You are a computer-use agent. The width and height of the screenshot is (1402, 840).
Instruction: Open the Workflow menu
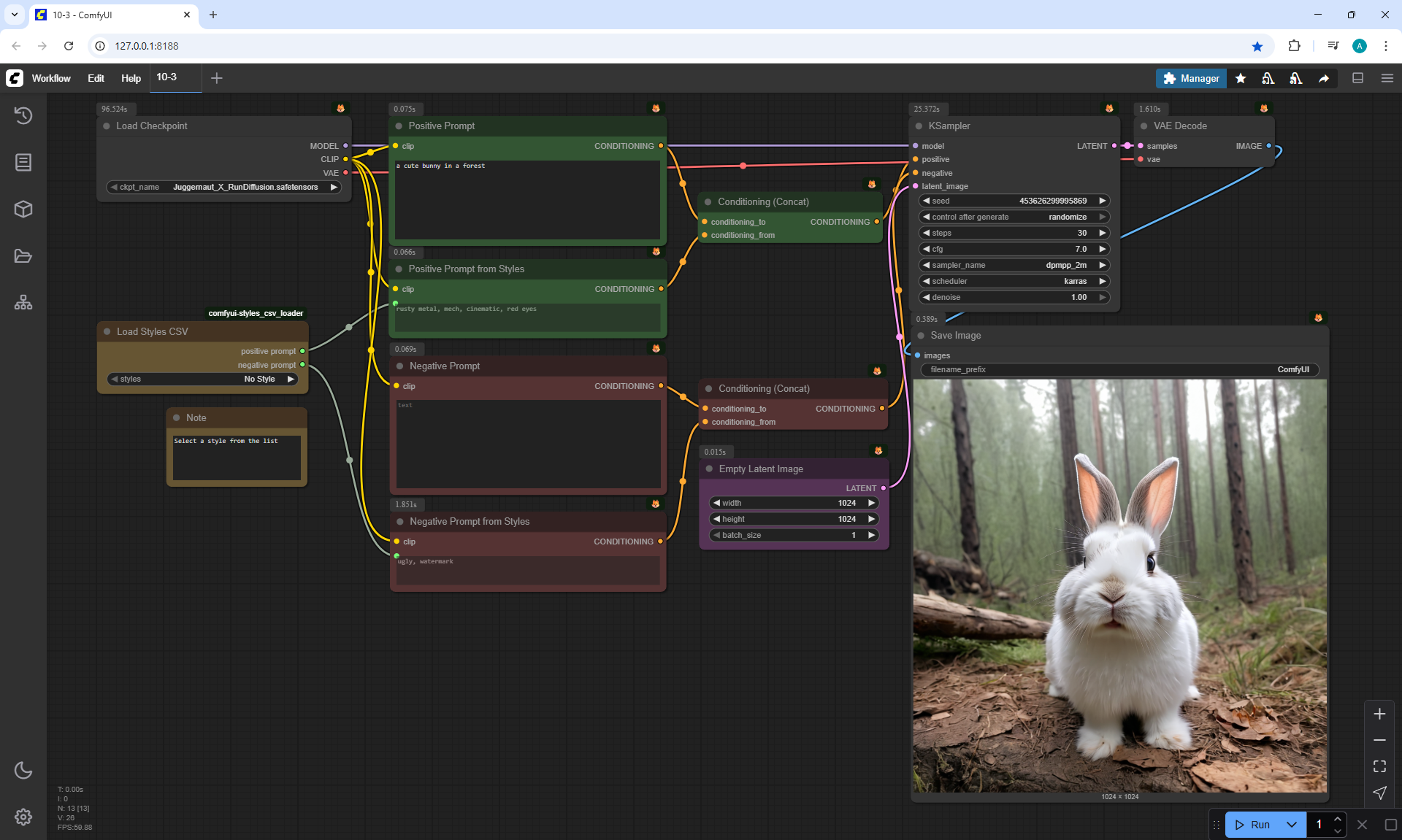click(51, 78)
